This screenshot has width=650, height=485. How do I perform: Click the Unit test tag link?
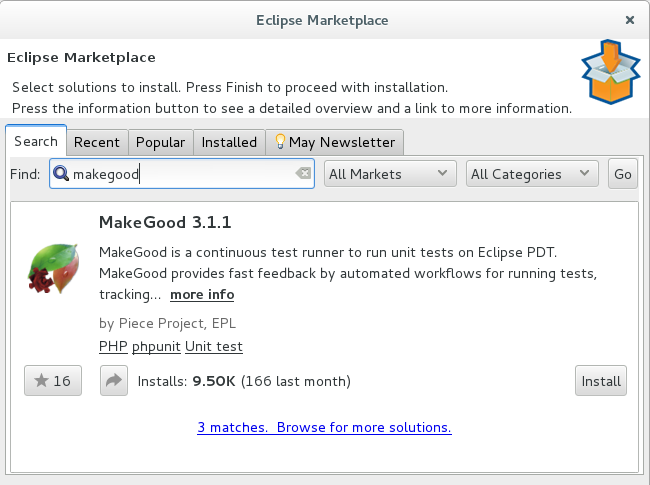click(x=214, y=347)
